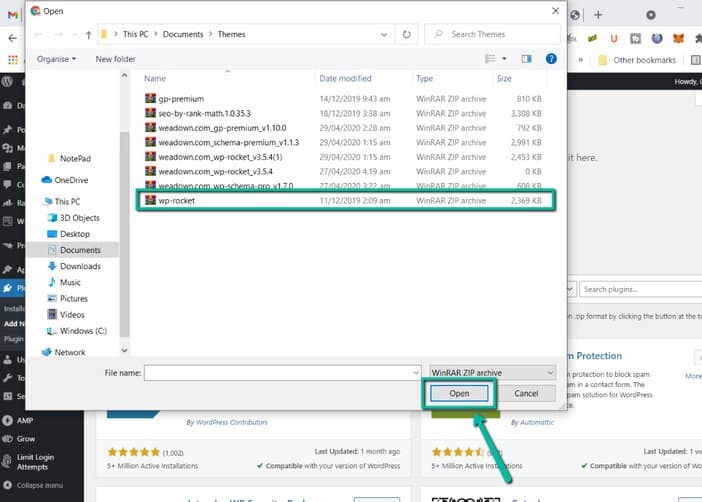The image size is (702, 502).
Task: Open the view options dropdown arrow
Action: pyautogui.click(x=504, y=59)
